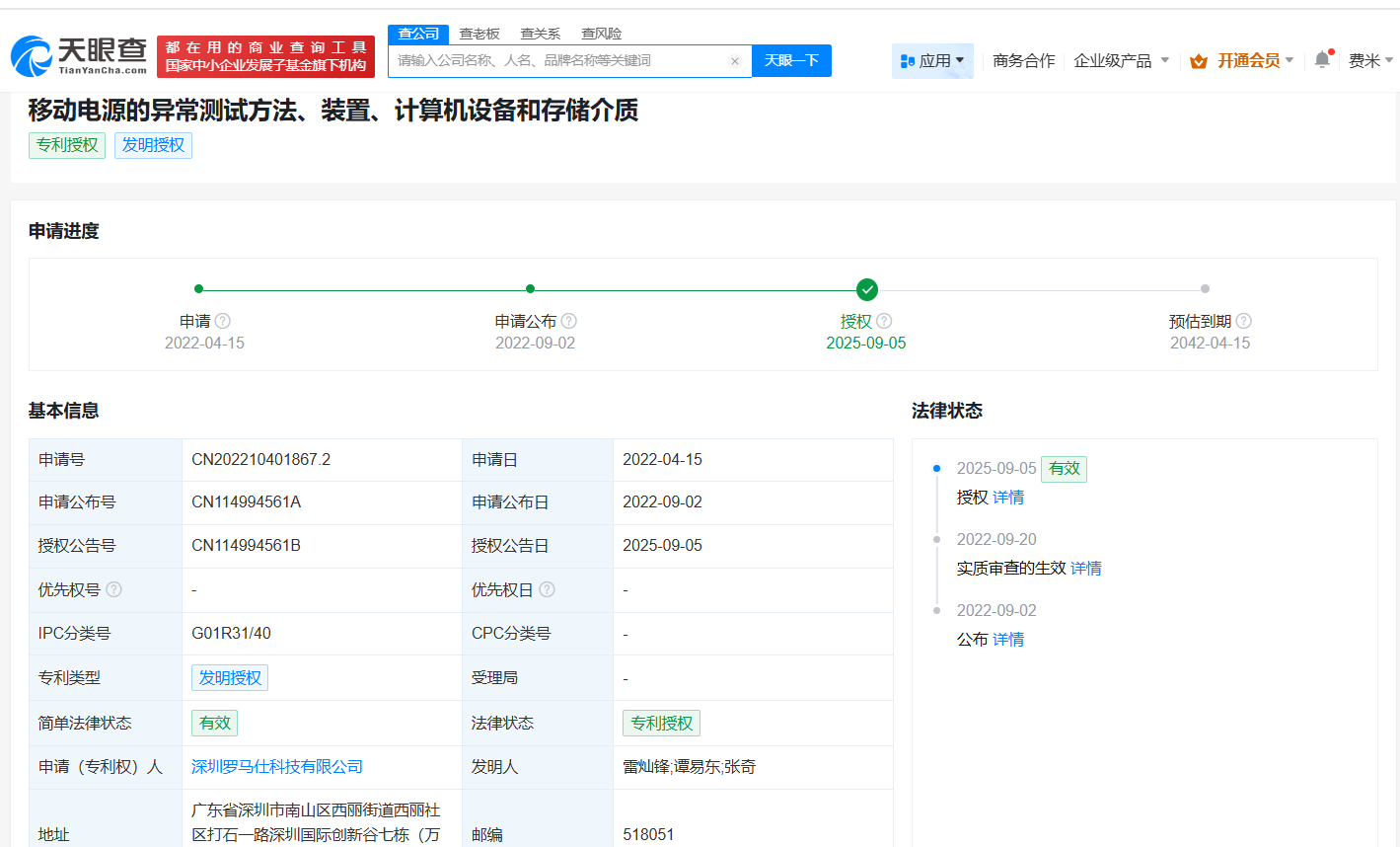Switch to the 查老板 tab
The image size is (1400, 847).
[479, 33]
